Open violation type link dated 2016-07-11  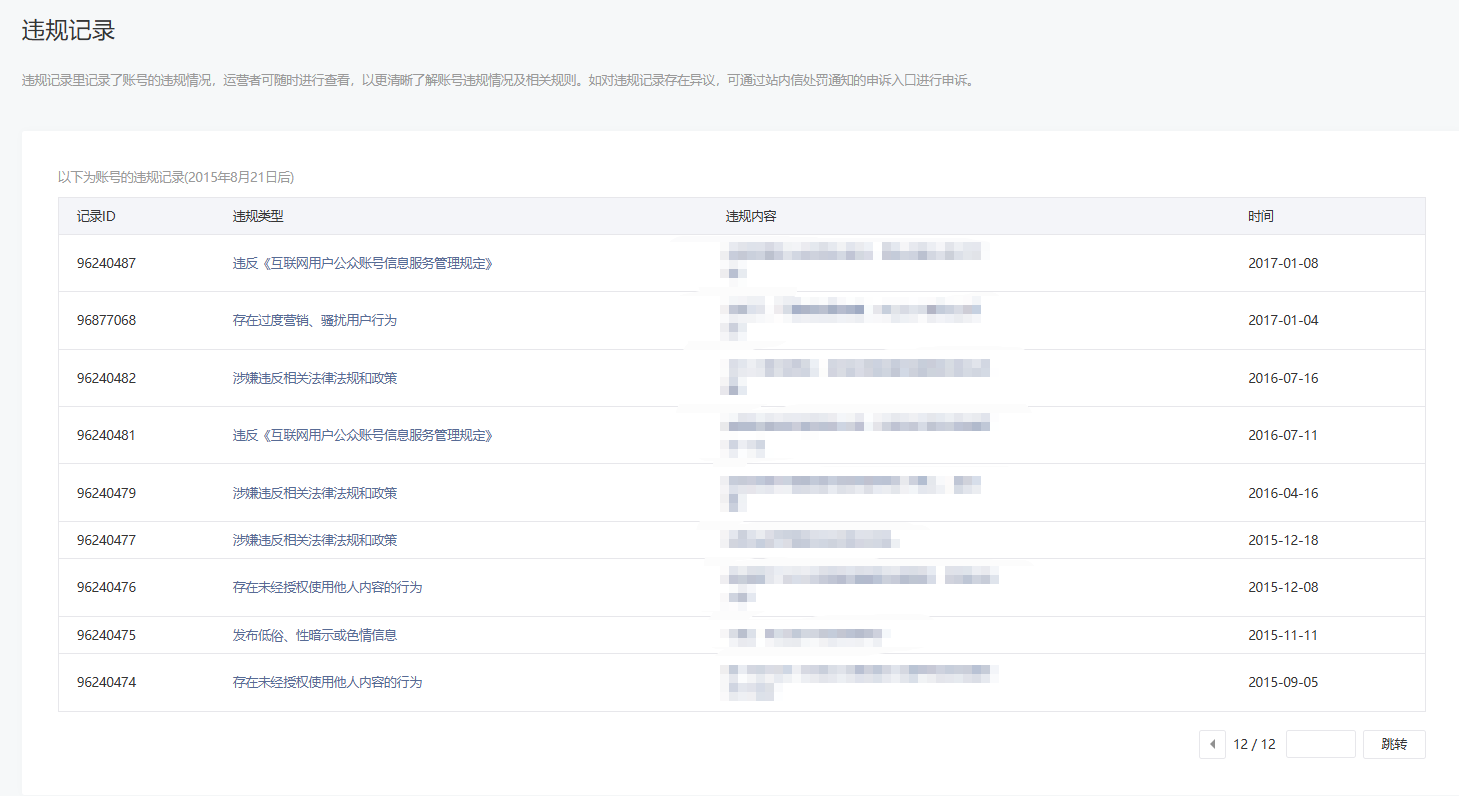(363, 435)
